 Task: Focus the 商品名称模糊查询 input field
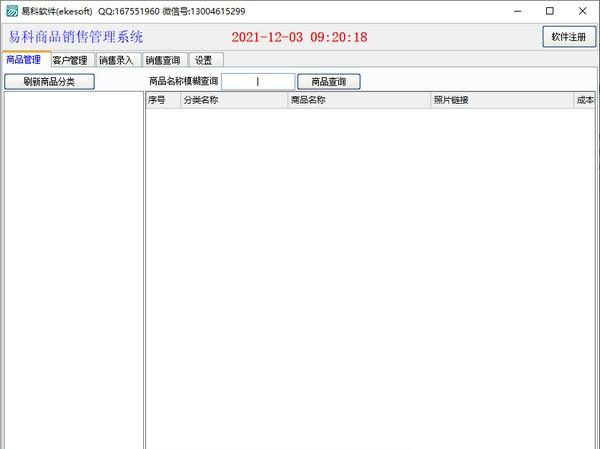tap(258, 82)
